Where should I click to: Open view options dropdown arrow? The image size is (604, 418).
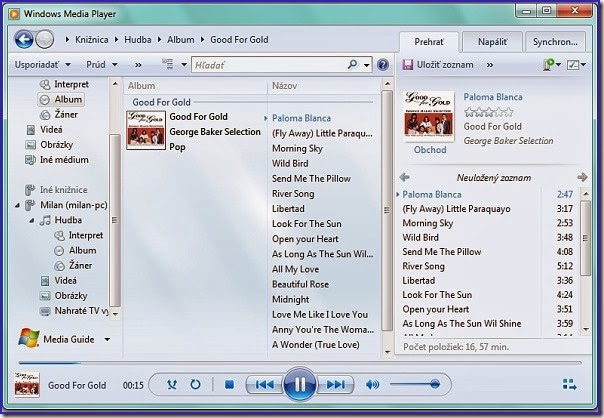click(184, 64)
